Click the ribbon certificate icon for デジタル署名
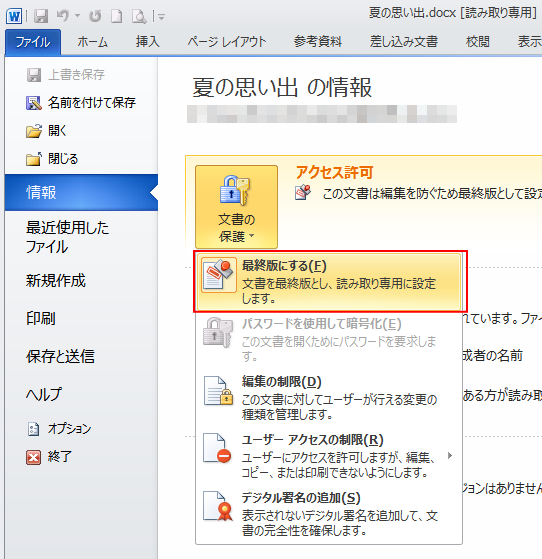This screenshot has height=559, width=542. click(218, 507)
